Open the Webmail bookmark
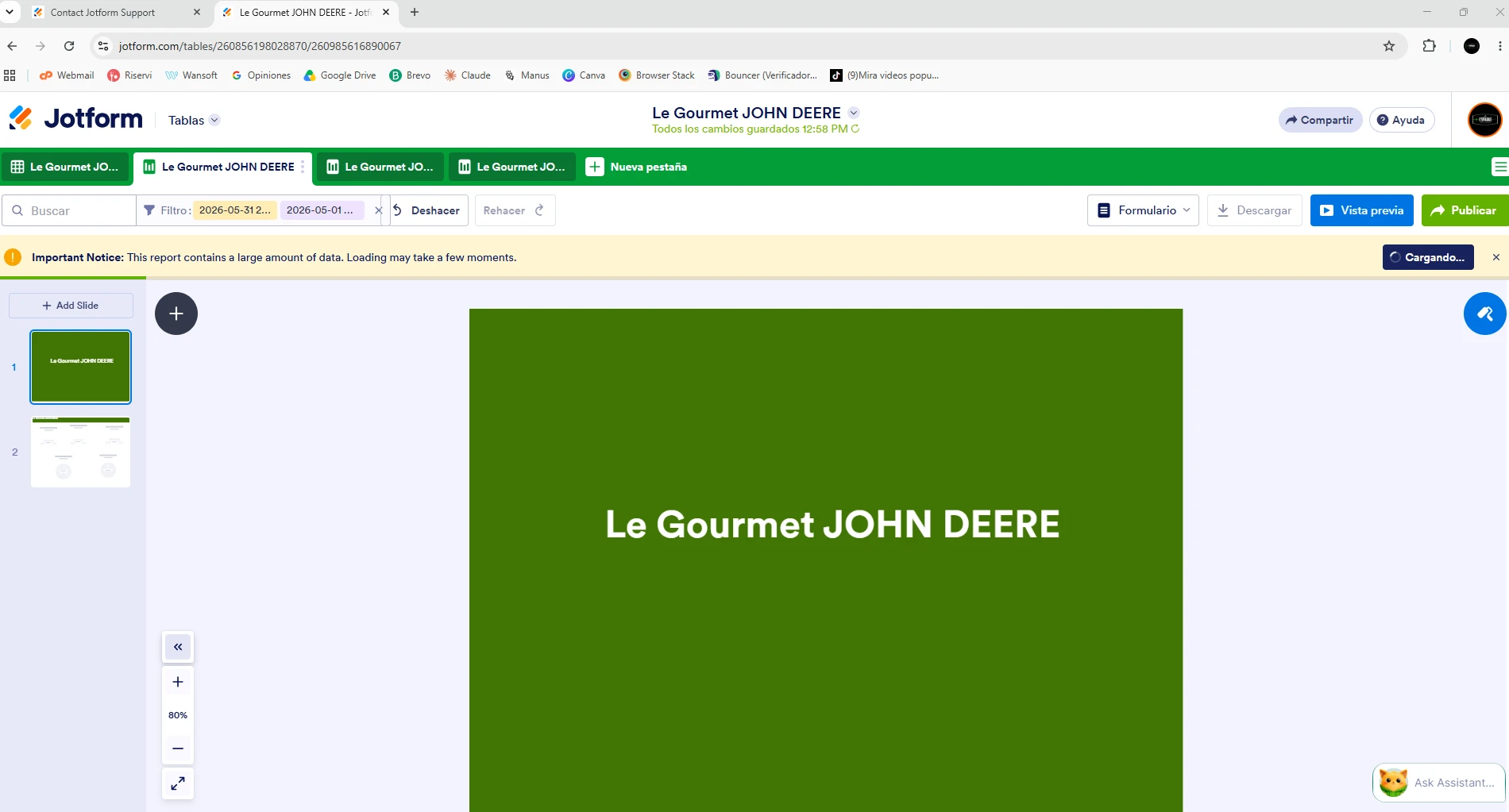 pos(67,75)
